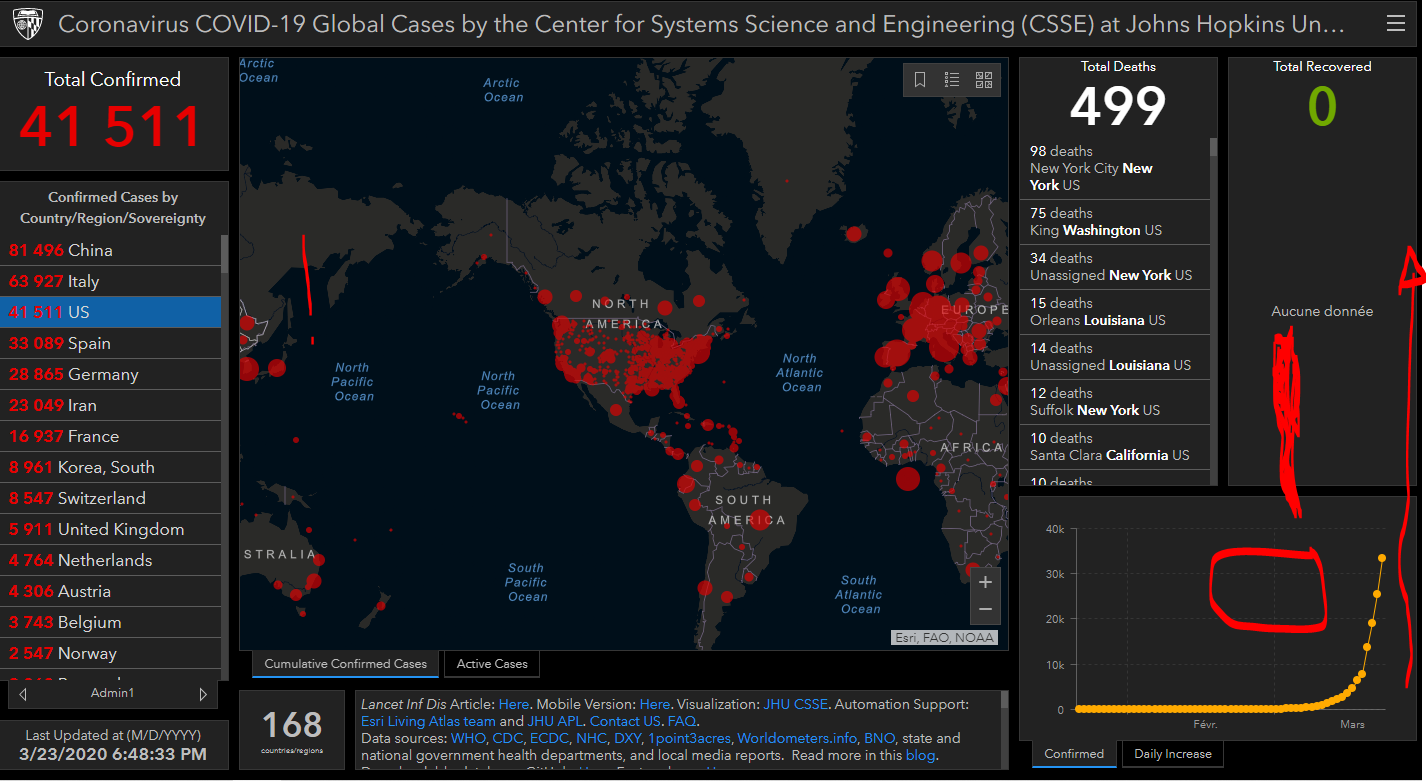Screen dimensions: 1426x781
Task: Open the basemap gallery grid icon
Action: (984, 80)
